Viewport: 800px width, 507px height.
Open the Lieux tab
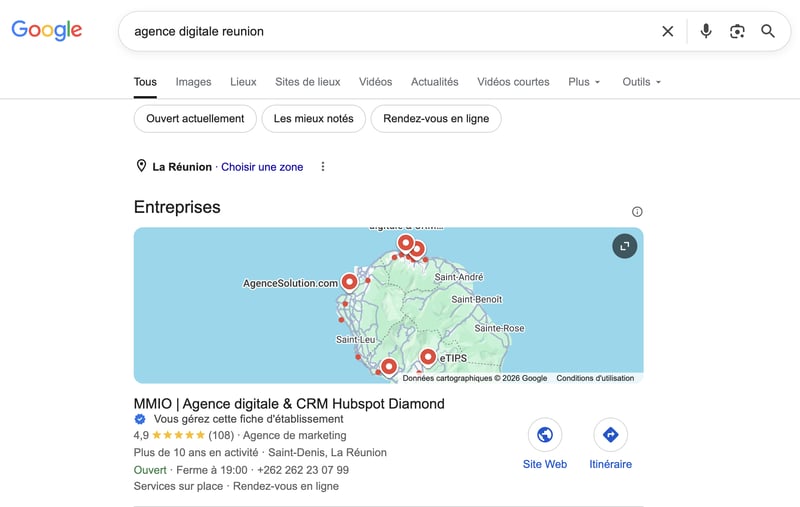(x=243, y=82)
